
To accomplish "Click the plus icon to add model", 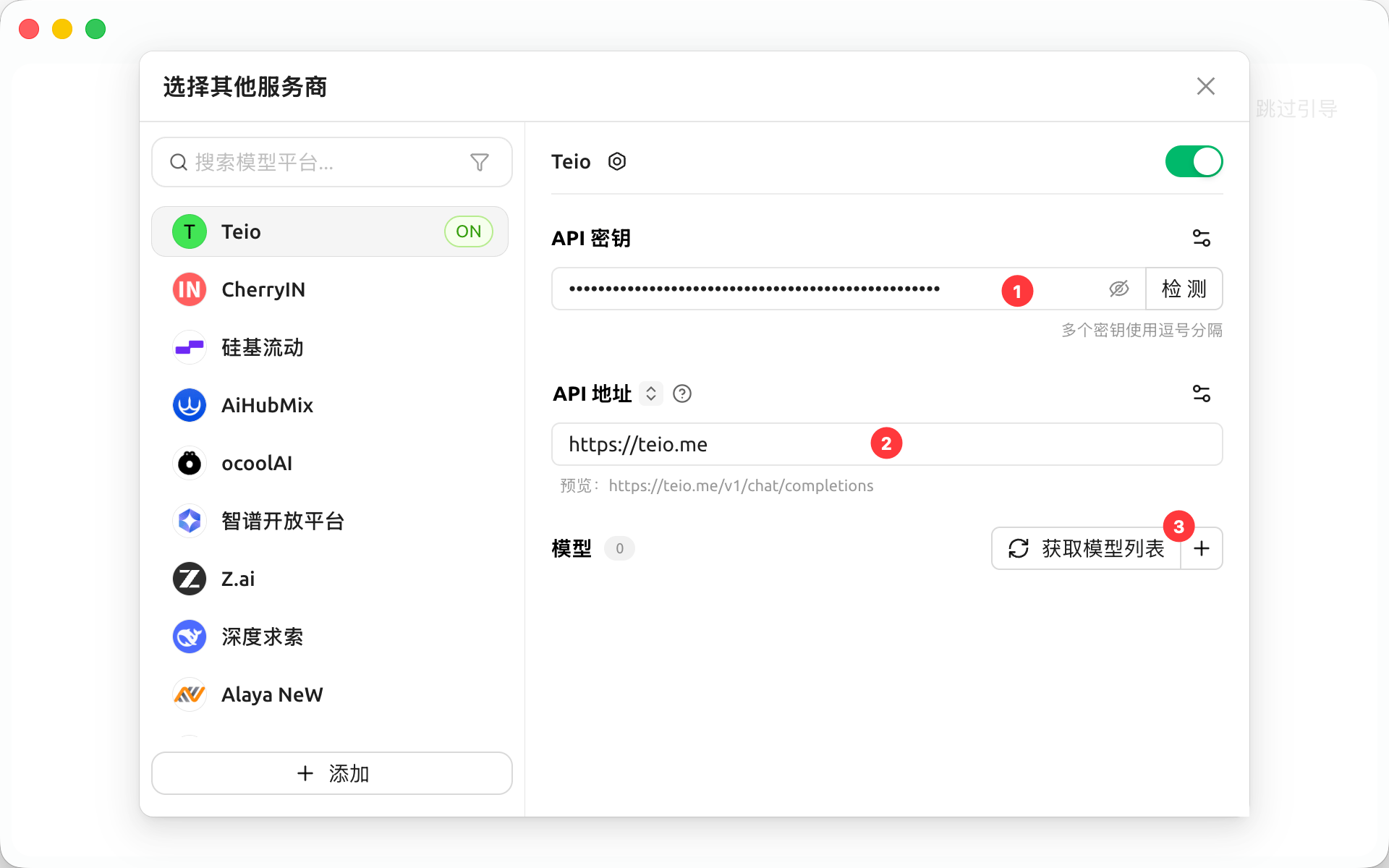I will tap(1202, 548).
